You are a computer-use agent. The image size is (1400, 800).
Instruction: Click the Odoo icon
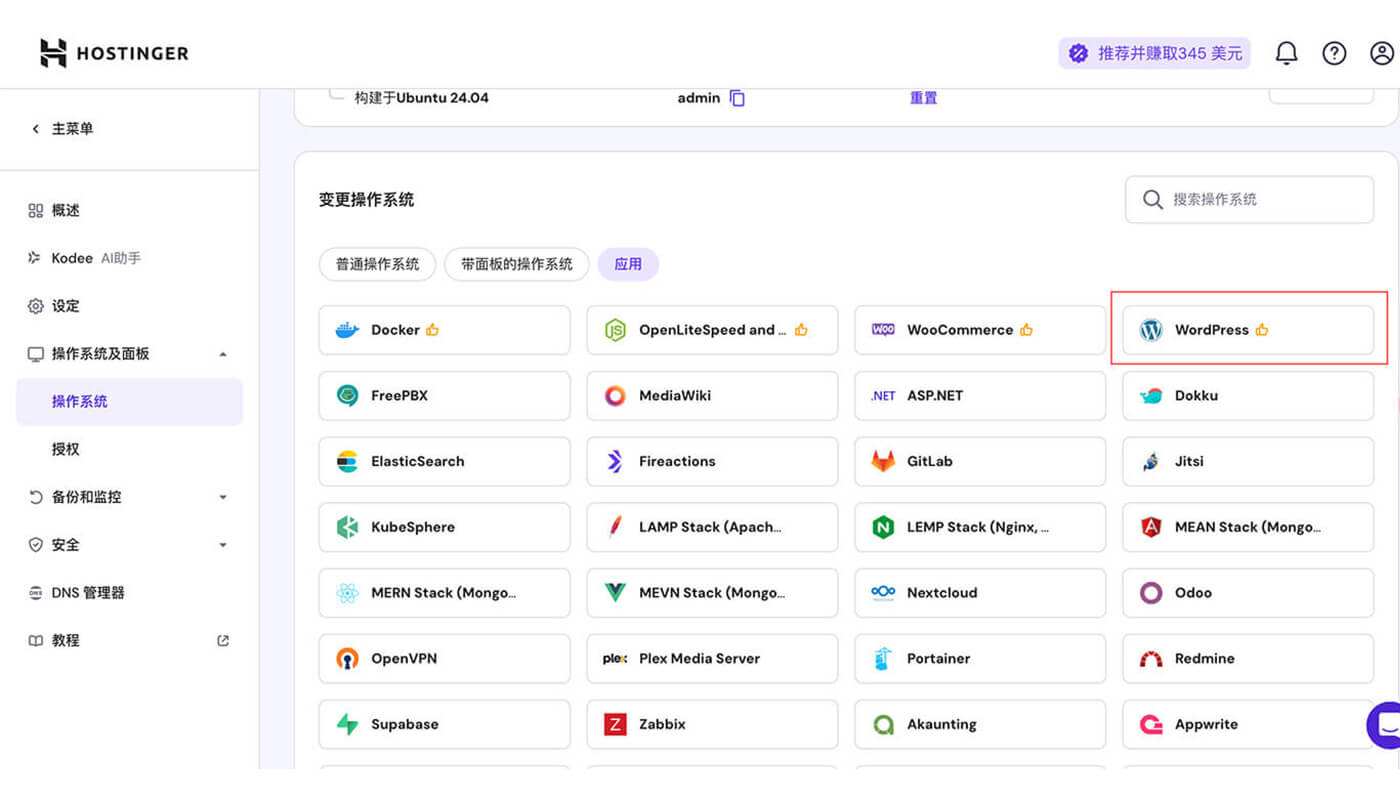(1151, 593)
